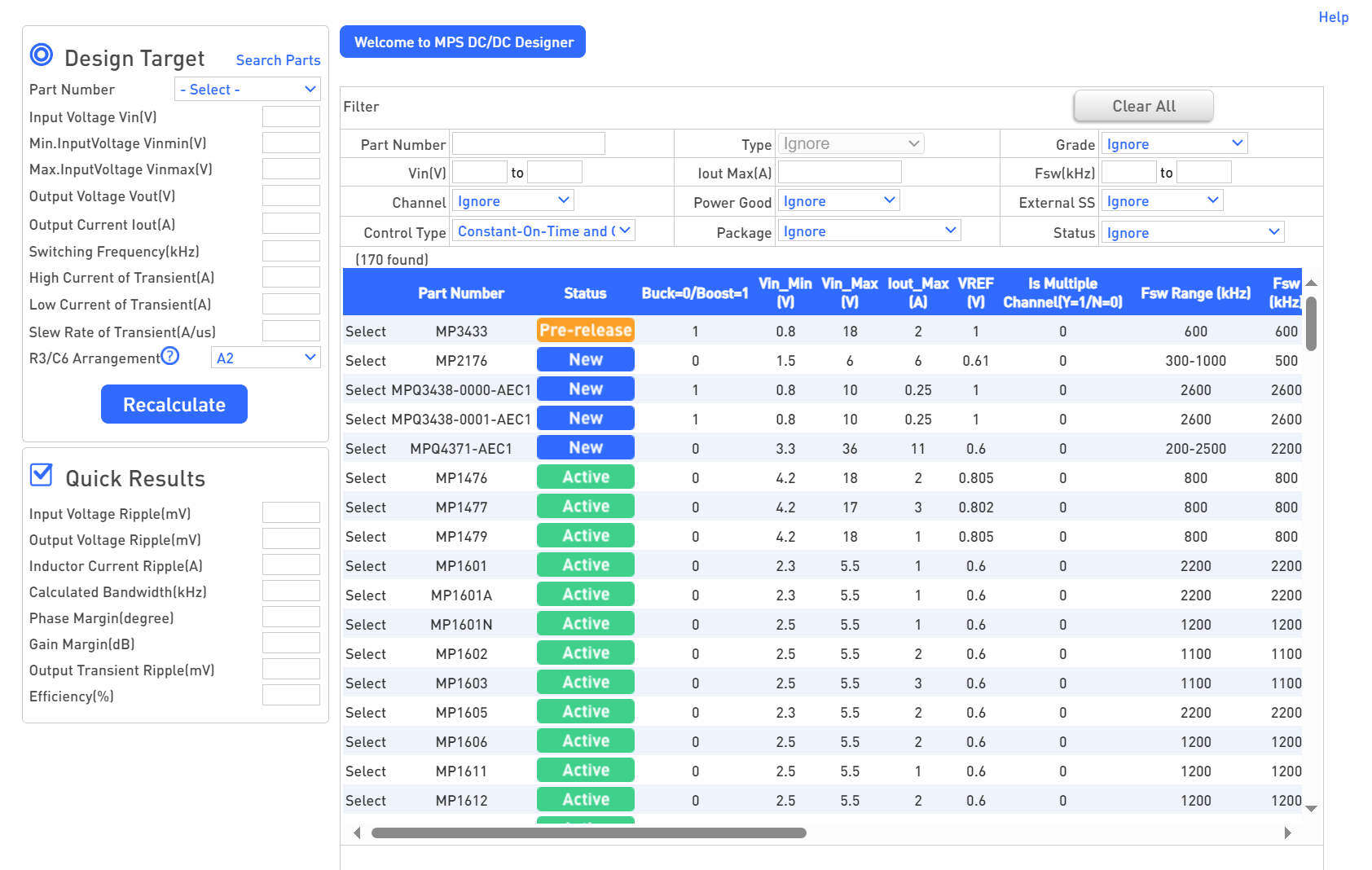
Task: Expand the Control Type dropdown
Action: (544, 231)
